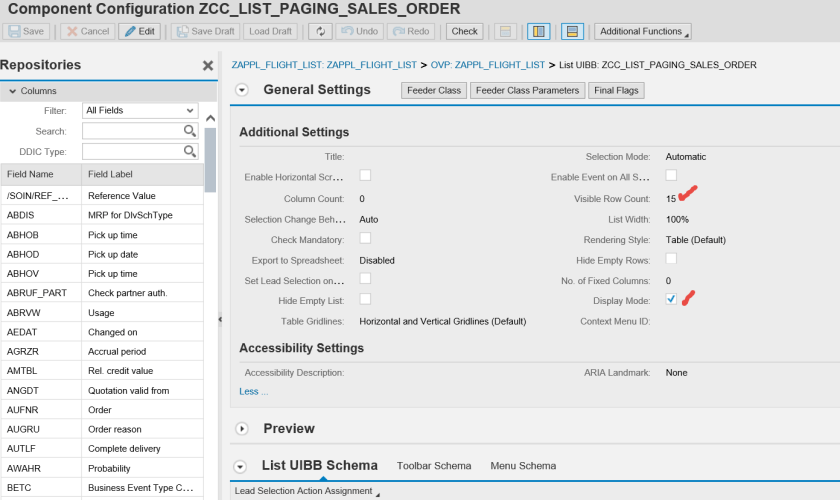The width and height of the screenshot is (840, 500).
Task: Open Lead Selection Action Assignment menu
Action: click(307, 491)
